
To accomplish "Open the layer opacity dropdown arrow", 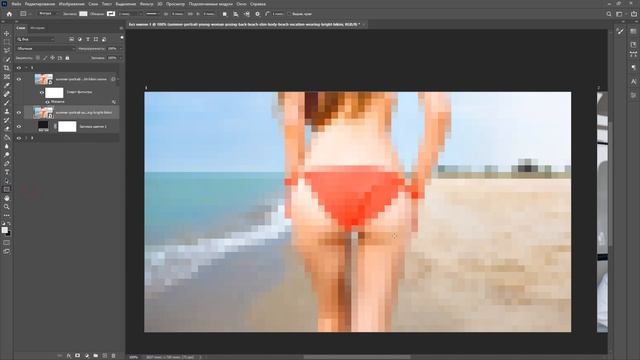I will (120, 49).
